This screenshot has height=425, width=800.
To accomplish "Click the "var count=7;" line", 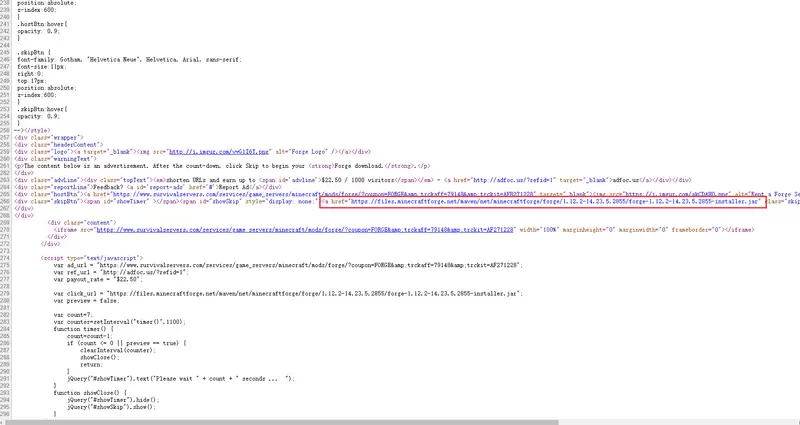I will pos(73,315).
